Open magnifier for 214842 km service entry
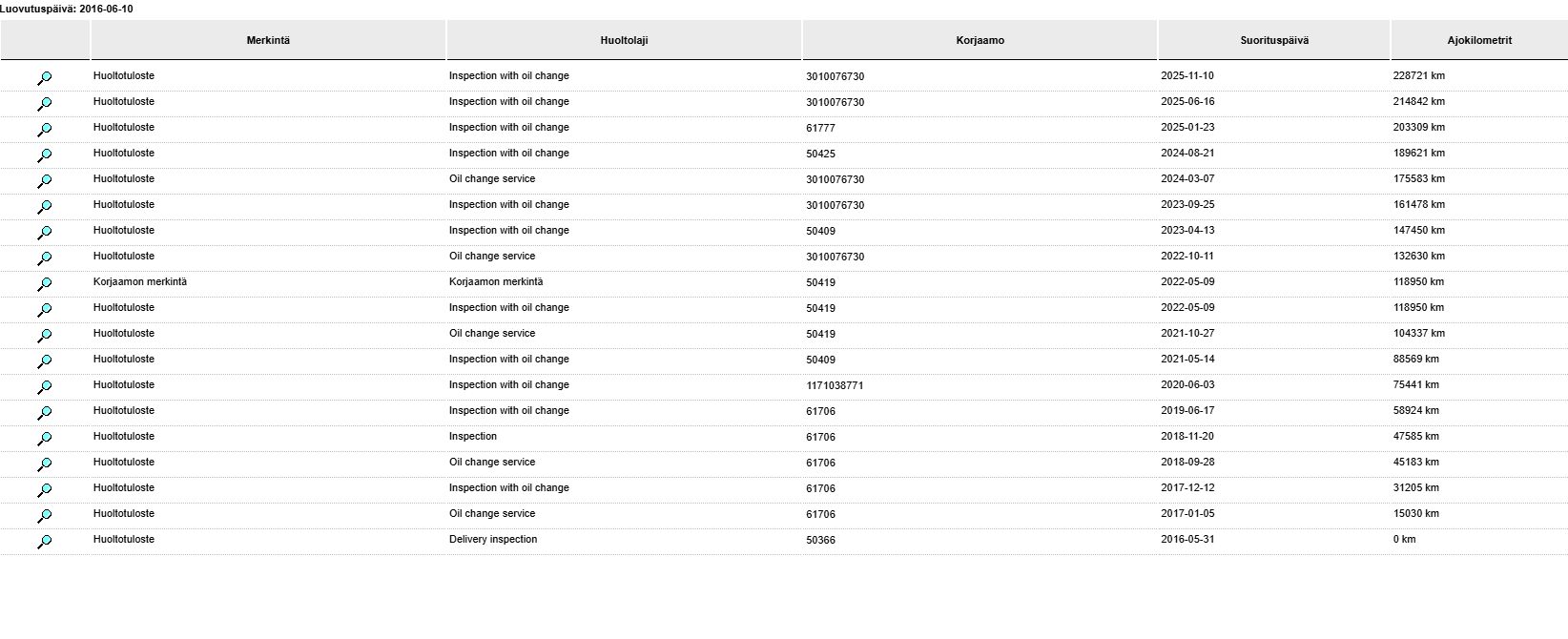 [44, 104]
